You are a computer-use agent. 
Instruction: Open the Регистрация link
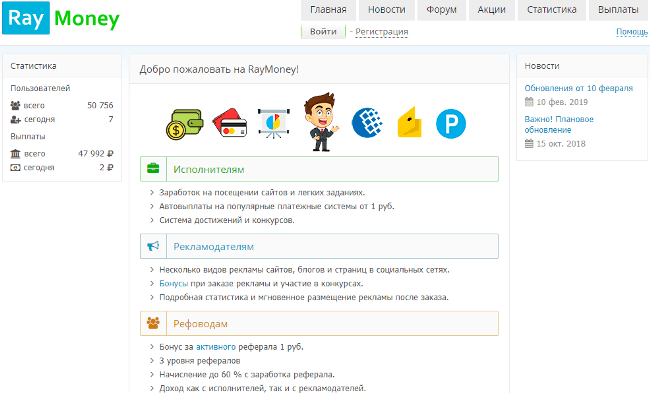(382, 32)
